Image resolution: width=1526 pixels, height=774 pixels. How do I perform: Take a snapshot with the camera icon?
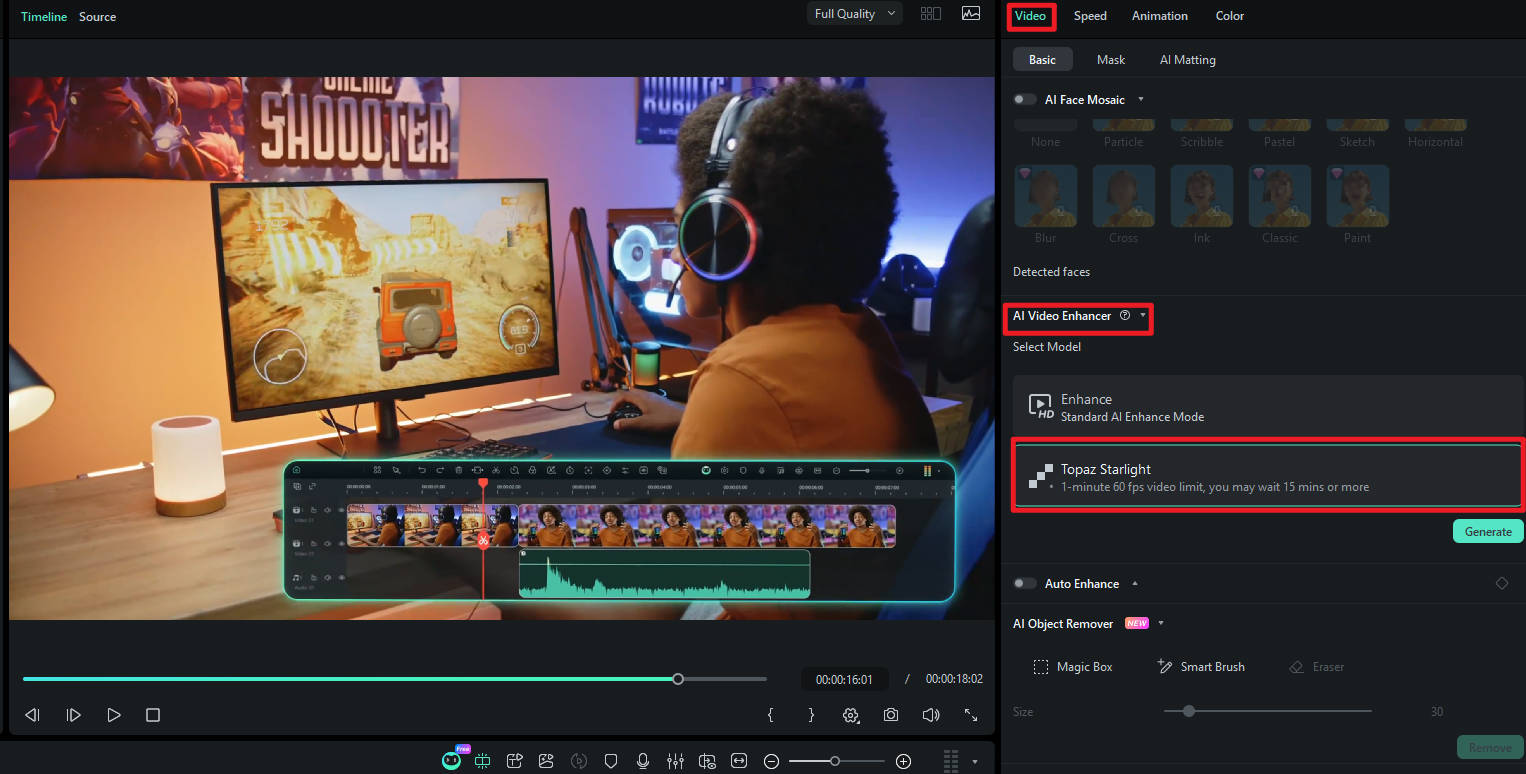890,715
